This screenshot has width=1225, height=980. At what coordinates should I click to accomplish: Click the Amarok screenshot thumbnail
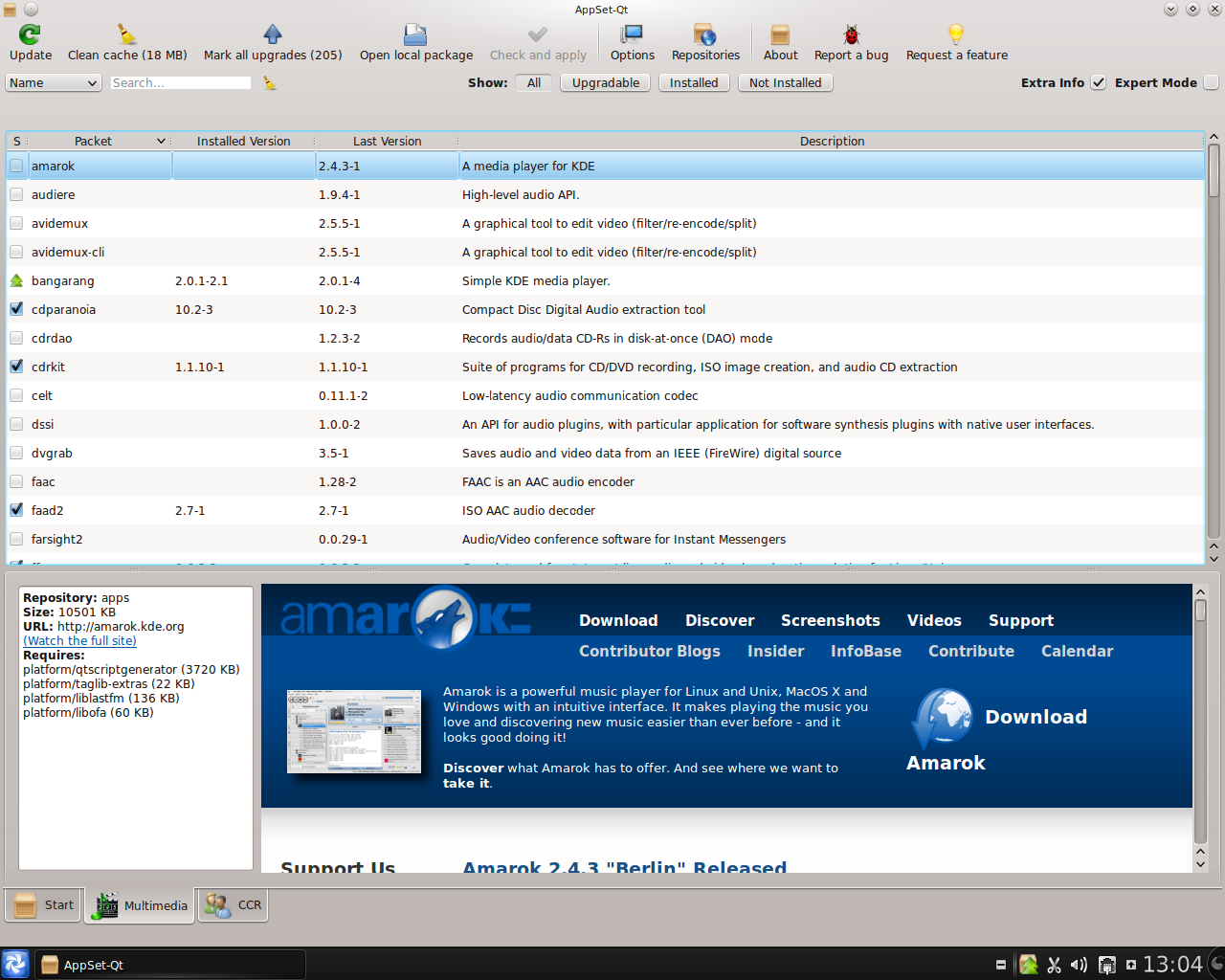[354, 731]
